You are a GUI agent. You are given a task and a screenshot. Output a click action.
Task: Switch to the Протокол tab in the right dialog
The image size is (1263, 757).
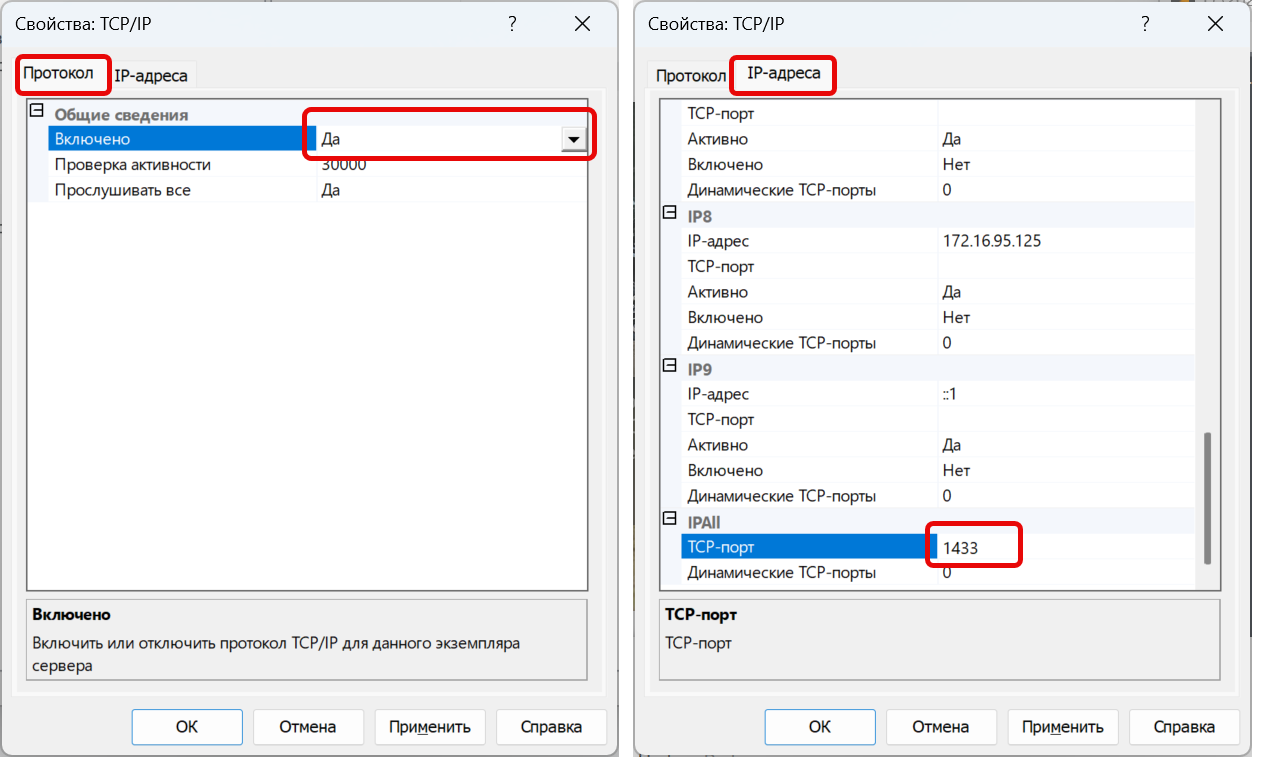point(691,75)
